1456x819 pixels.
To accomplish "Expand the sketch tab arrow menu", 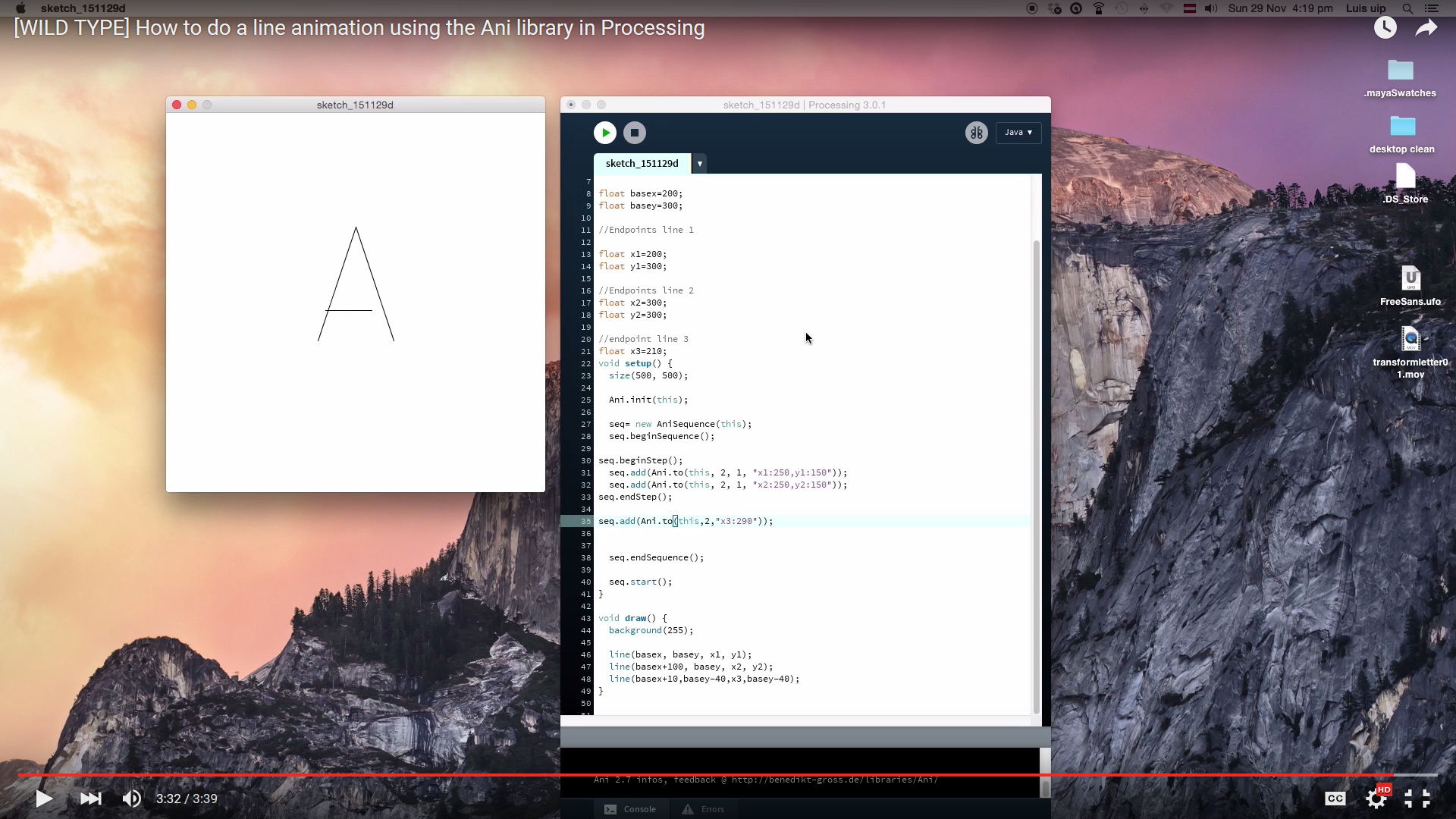I will click(x=699, y=164).
